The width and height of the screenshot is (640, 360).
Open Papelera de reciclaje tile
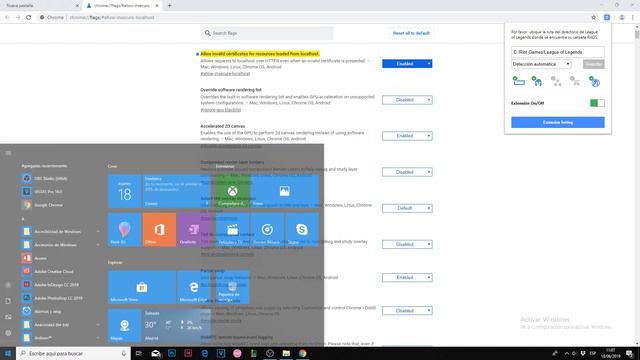[233, 287]
